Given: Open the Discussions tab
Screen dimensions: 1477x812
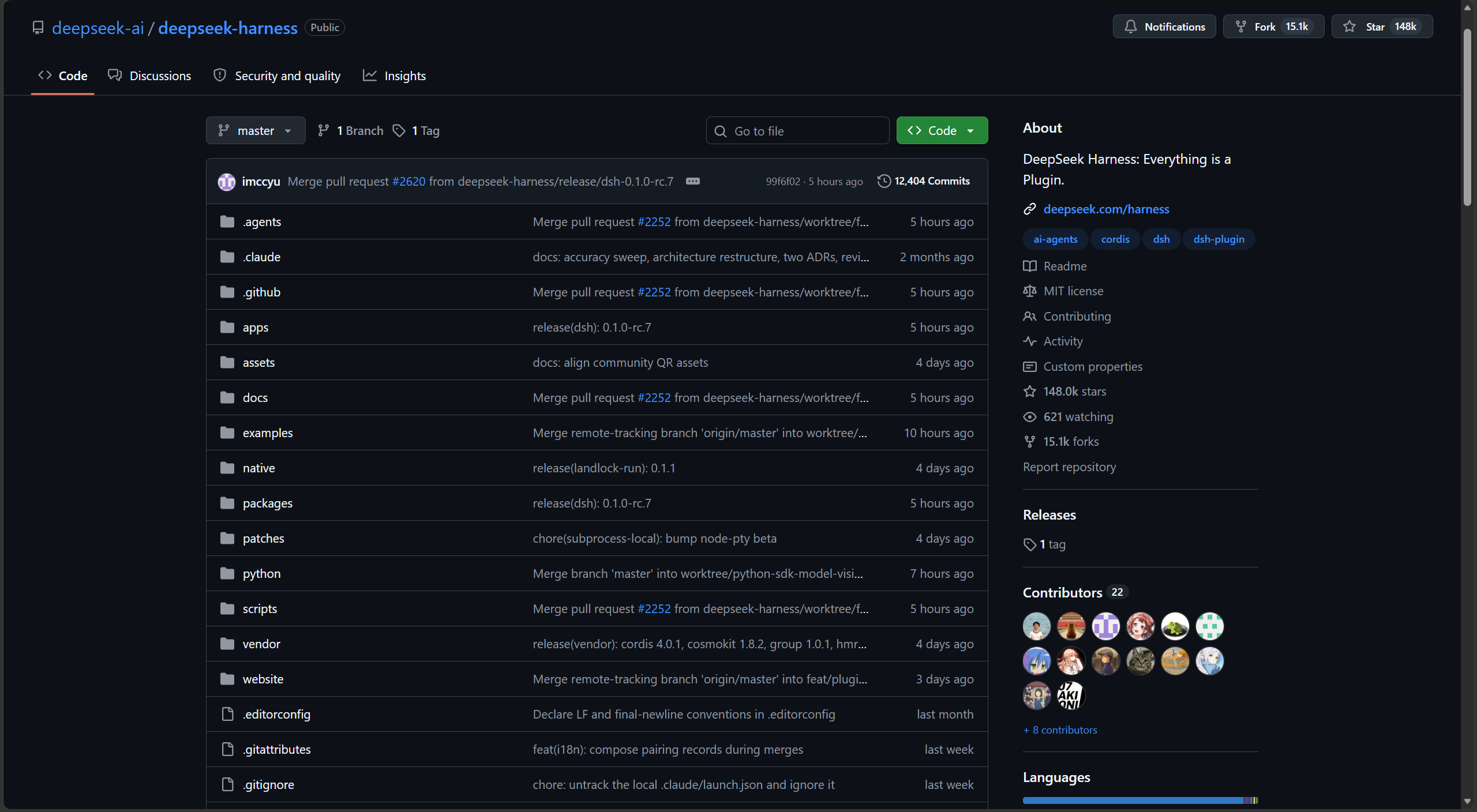Looking at the screenshot, I should tap(149, 76).
